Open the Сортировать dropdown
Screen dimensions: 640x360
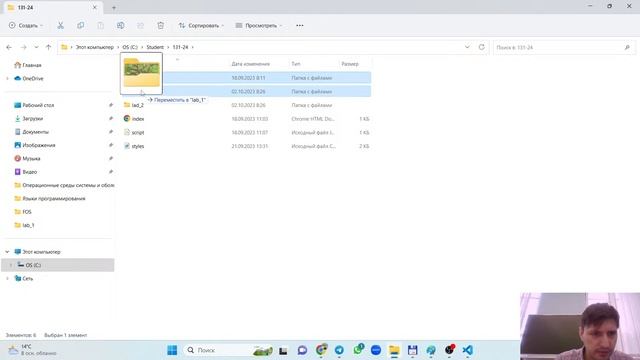pos(201,25)
